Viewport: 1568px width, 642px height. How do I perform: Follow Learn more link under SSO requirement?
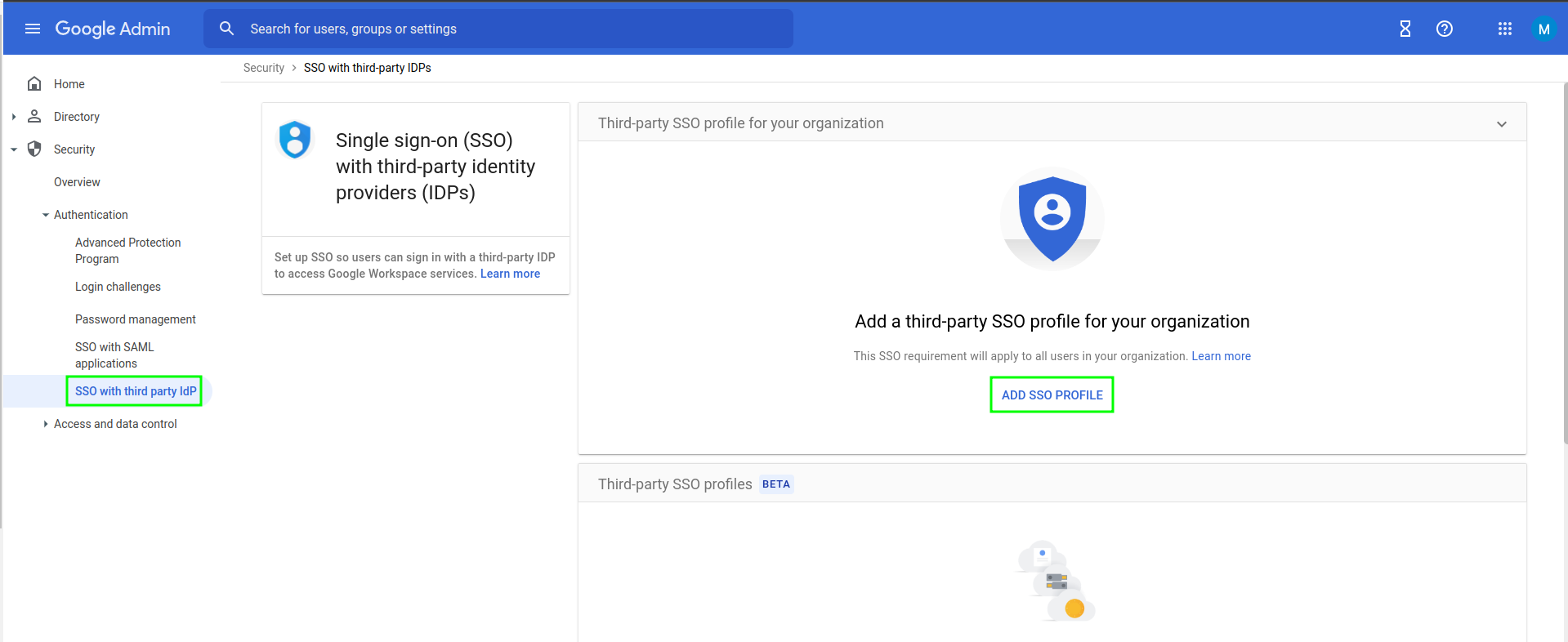(1221, 356)
